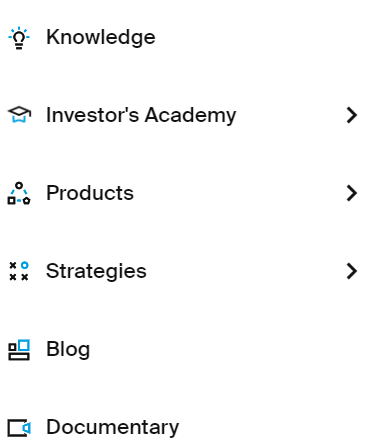
Task: Click the Knowledge lightbulb icon
Action: [x=19, y=38]
